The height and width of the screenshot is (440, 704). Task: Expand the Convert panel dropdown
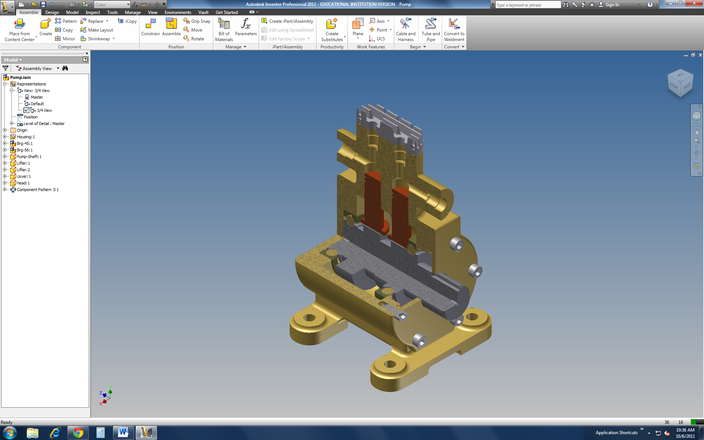click(x=463, y=47)
